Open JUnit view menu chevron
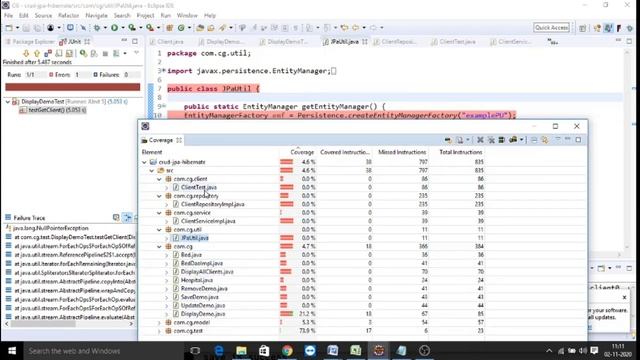Image resolution: width=640 pixels, height=360 pixels. coord(136,53)
